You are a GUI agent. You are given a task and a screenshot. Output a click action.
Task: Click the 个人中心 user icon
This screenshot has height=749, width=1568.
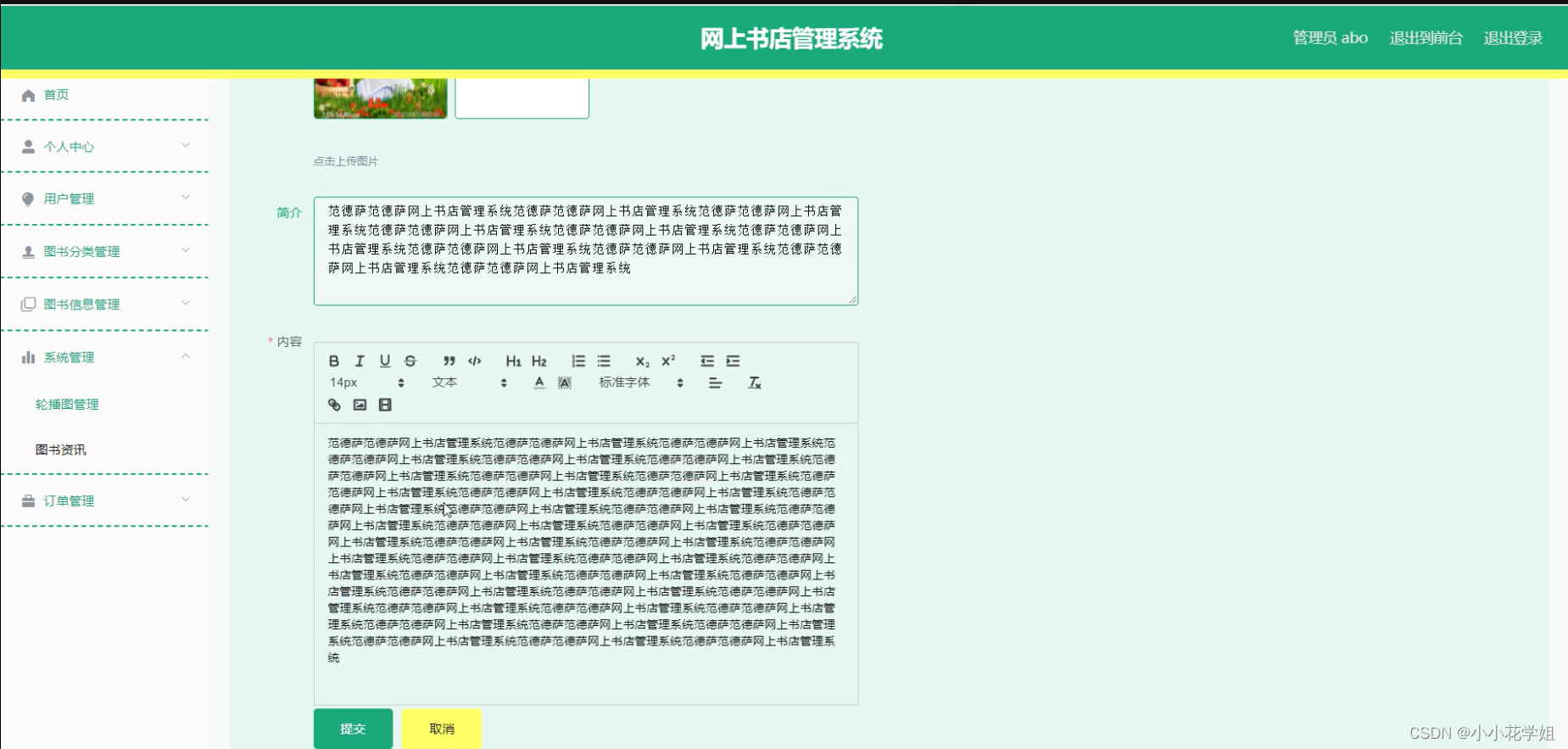(28, 147)
